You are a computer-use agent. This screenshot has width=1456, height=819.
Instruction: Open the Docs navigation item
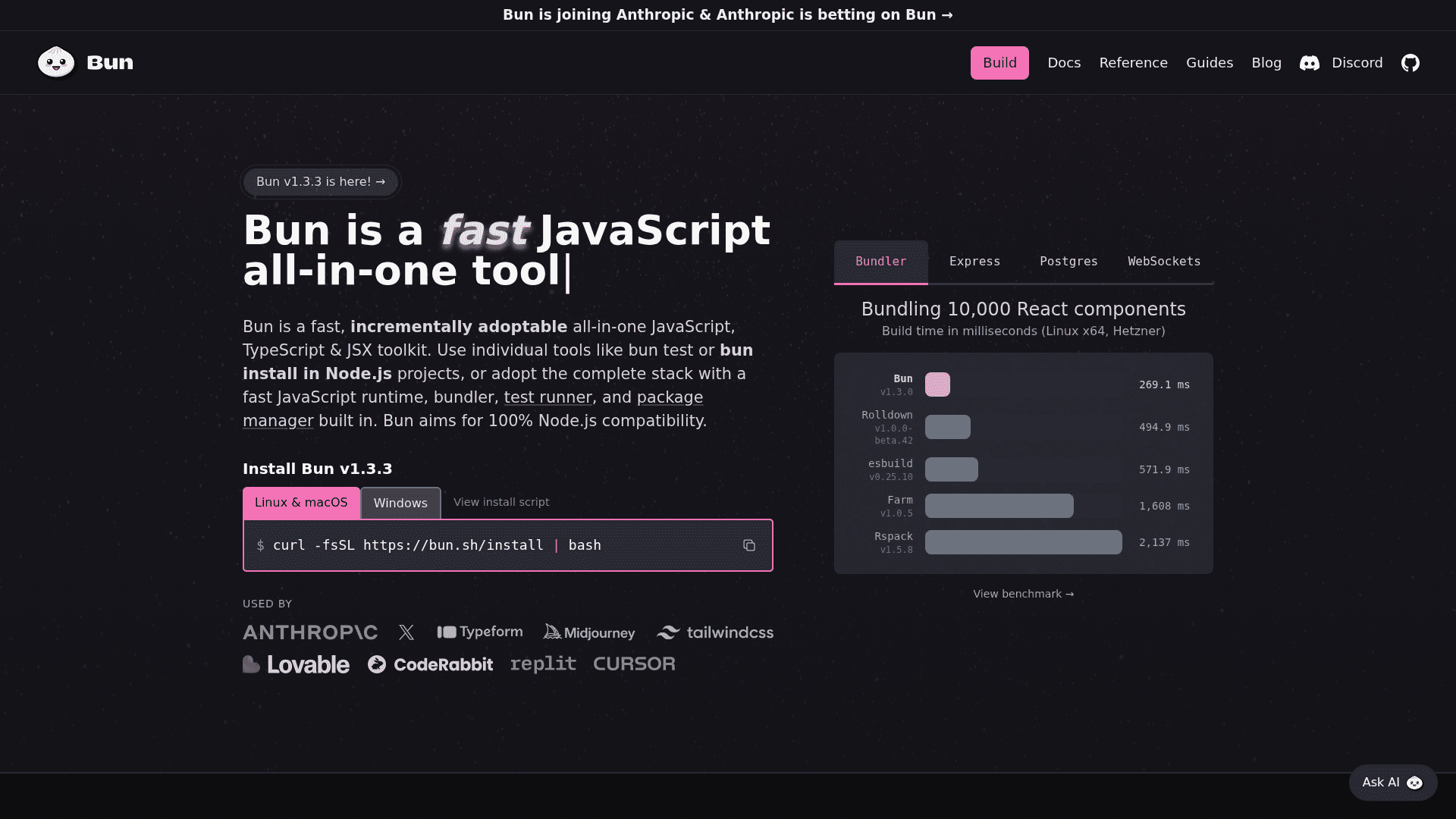pyautogui.click(x=1064, y=63)
